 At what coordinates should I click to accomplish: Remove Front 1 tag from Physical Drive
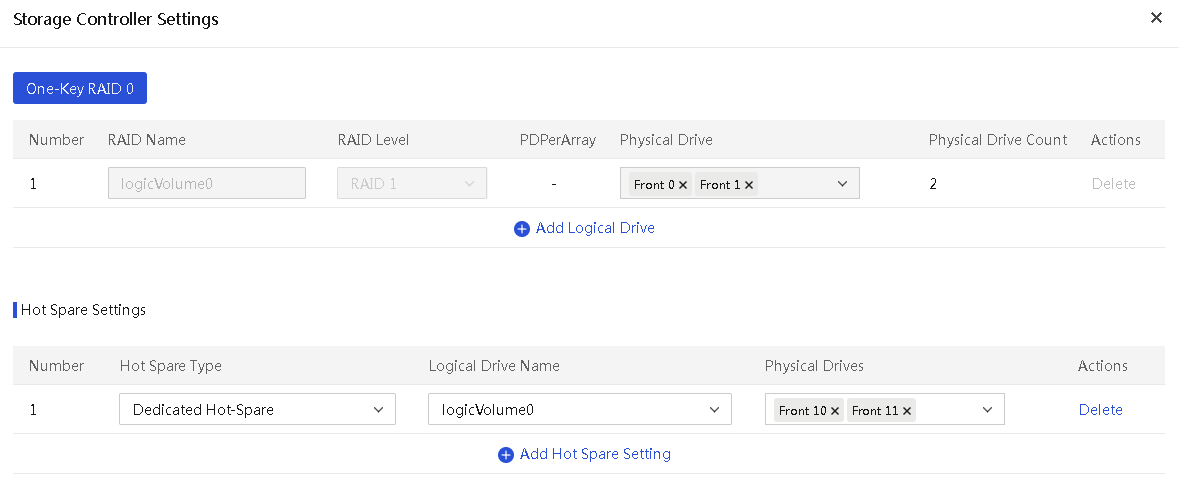click(x=749, y=185)
